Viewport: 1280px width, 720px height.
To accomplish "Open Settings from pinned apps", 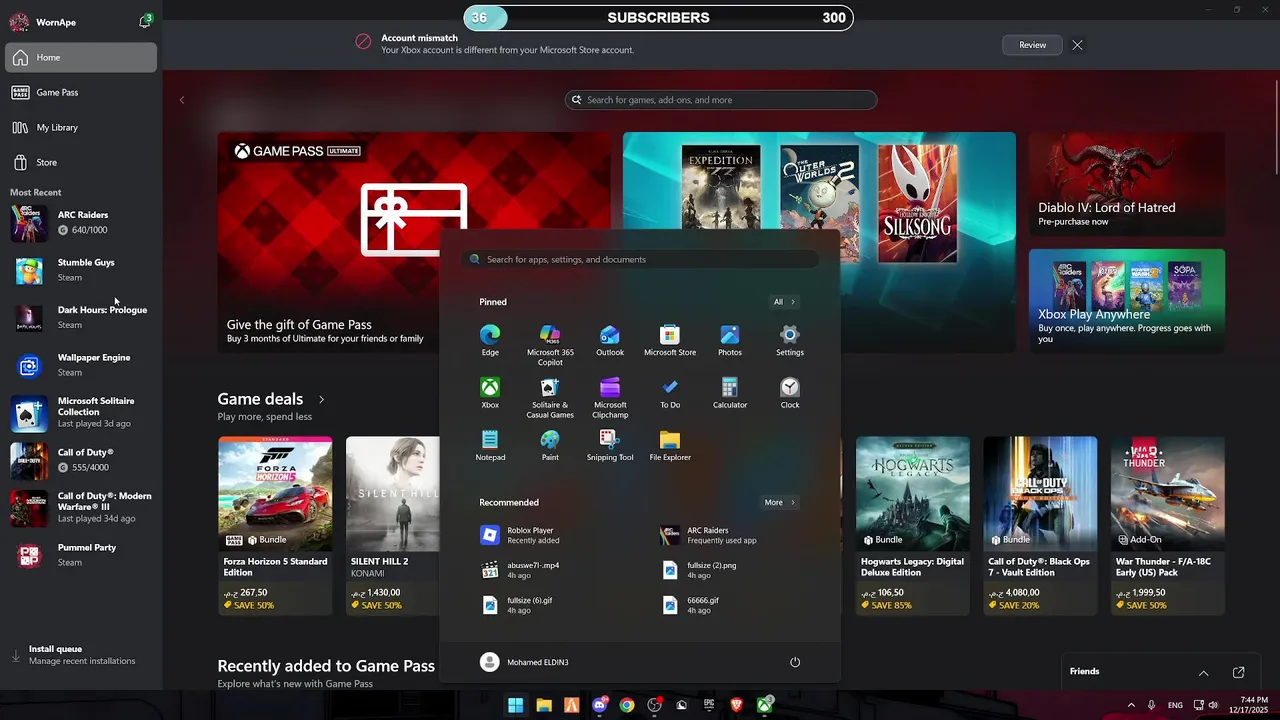I will point(790,340).
